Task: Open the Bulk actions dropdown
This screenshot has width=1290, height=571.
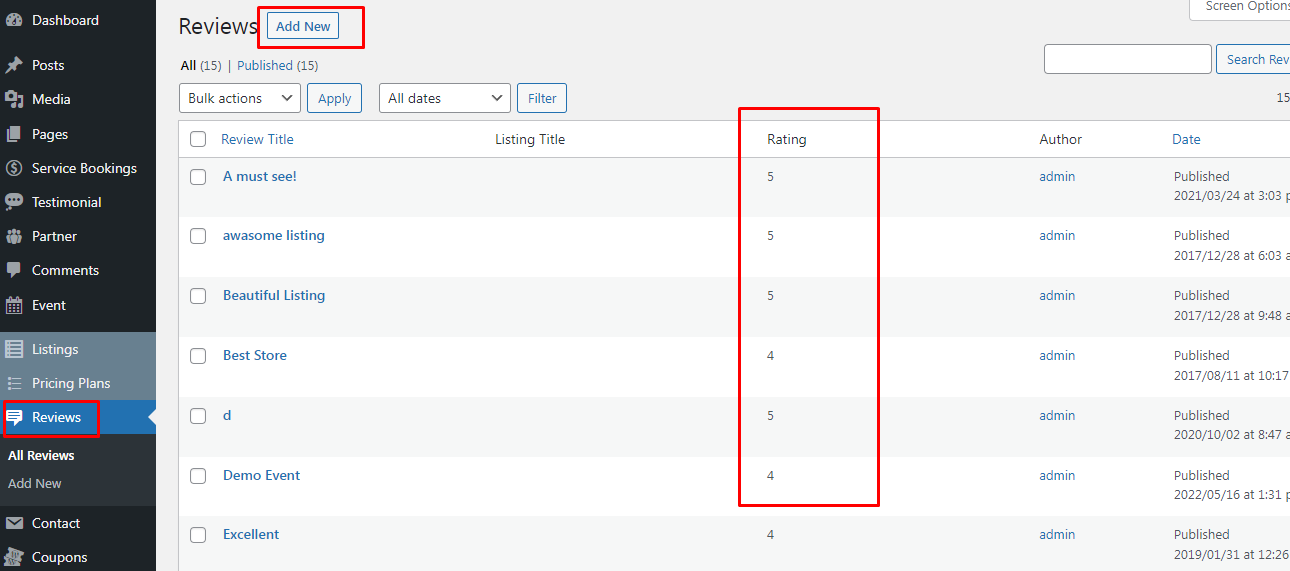Action: point(239,98)
